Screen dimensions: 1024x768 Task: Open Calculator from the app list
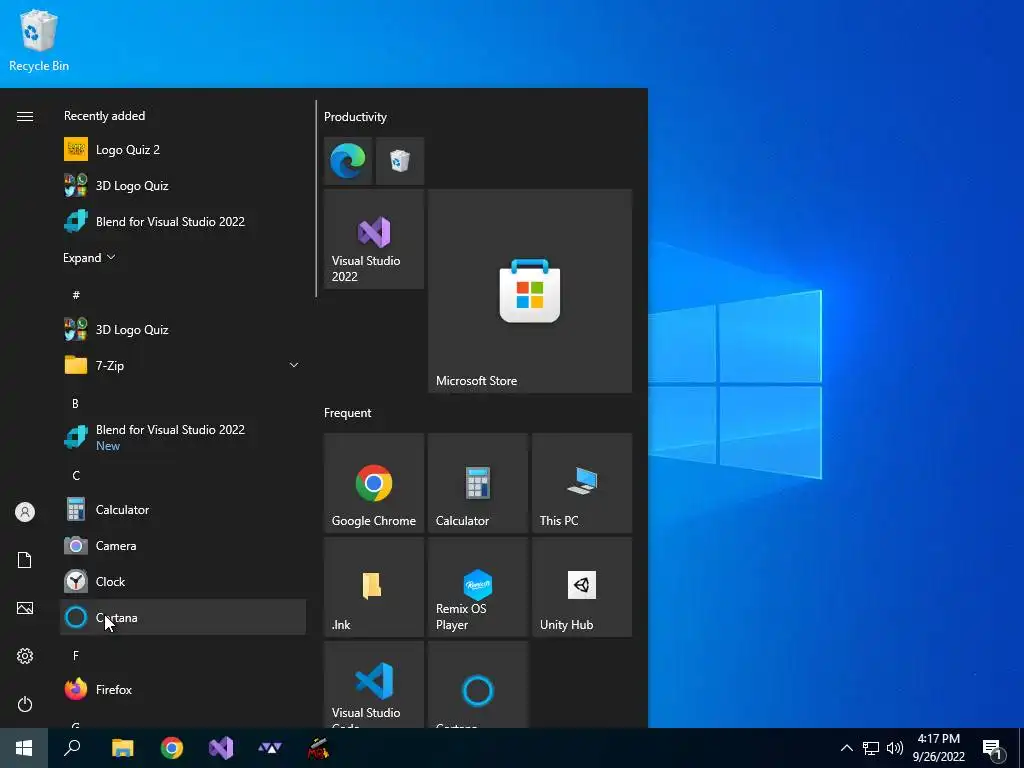pos(183,509)
